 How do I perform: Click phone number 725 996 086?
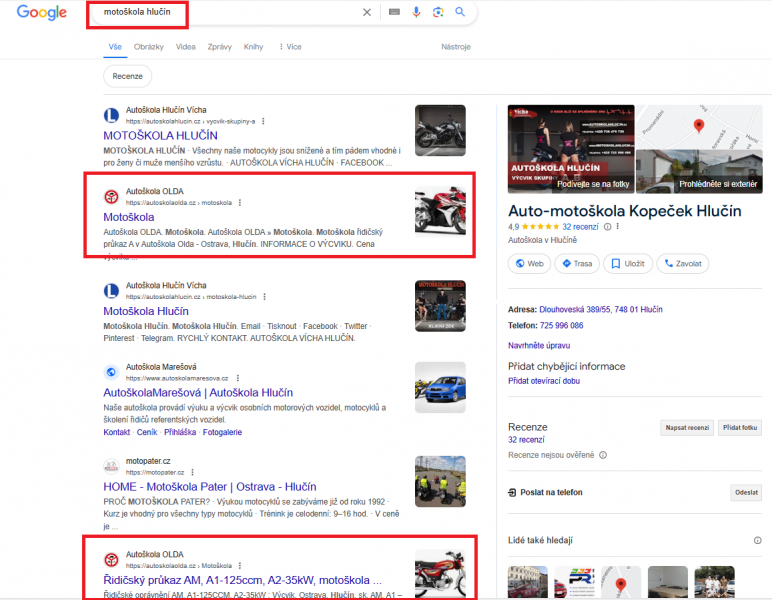pyautogui.click(x=561, y=325)
